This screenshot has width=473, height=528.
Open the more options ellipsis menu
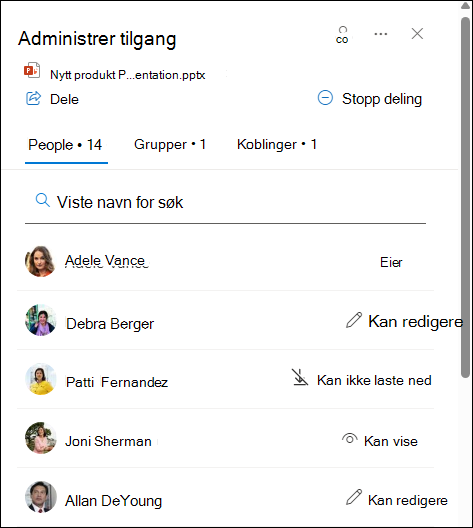[381, 34]
